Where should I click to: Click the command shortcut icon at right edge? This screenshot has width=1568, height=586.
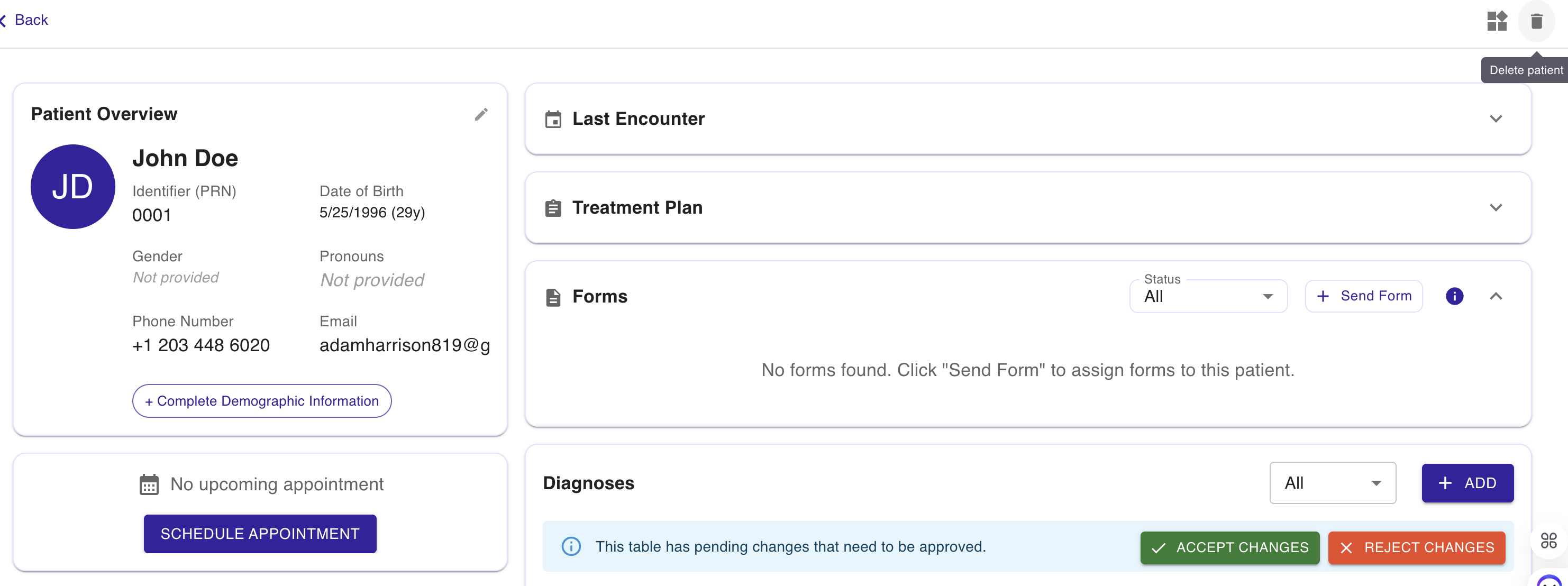tap(1548, 541)
